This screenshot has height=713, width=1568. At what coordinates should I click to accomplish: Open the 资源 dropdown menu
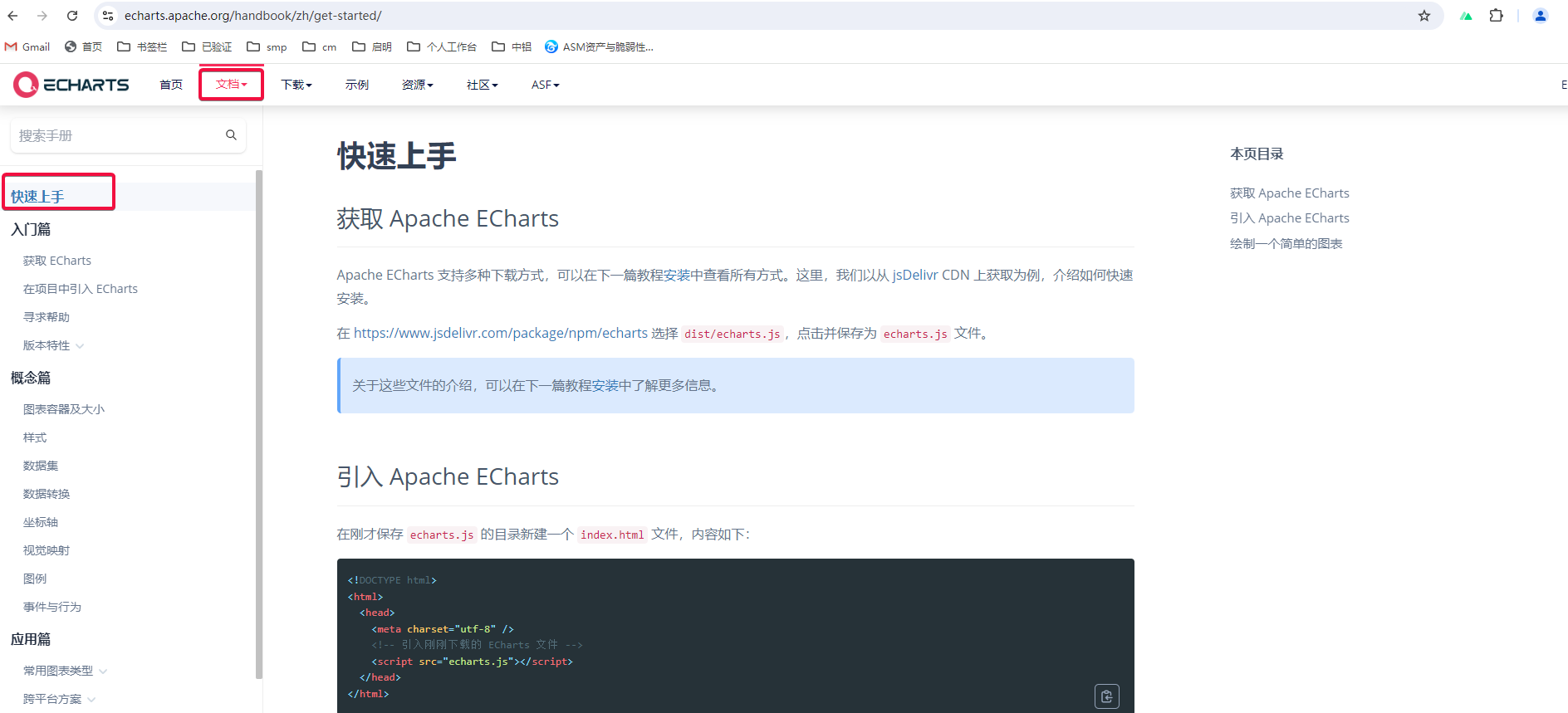[x=418, y=85]
